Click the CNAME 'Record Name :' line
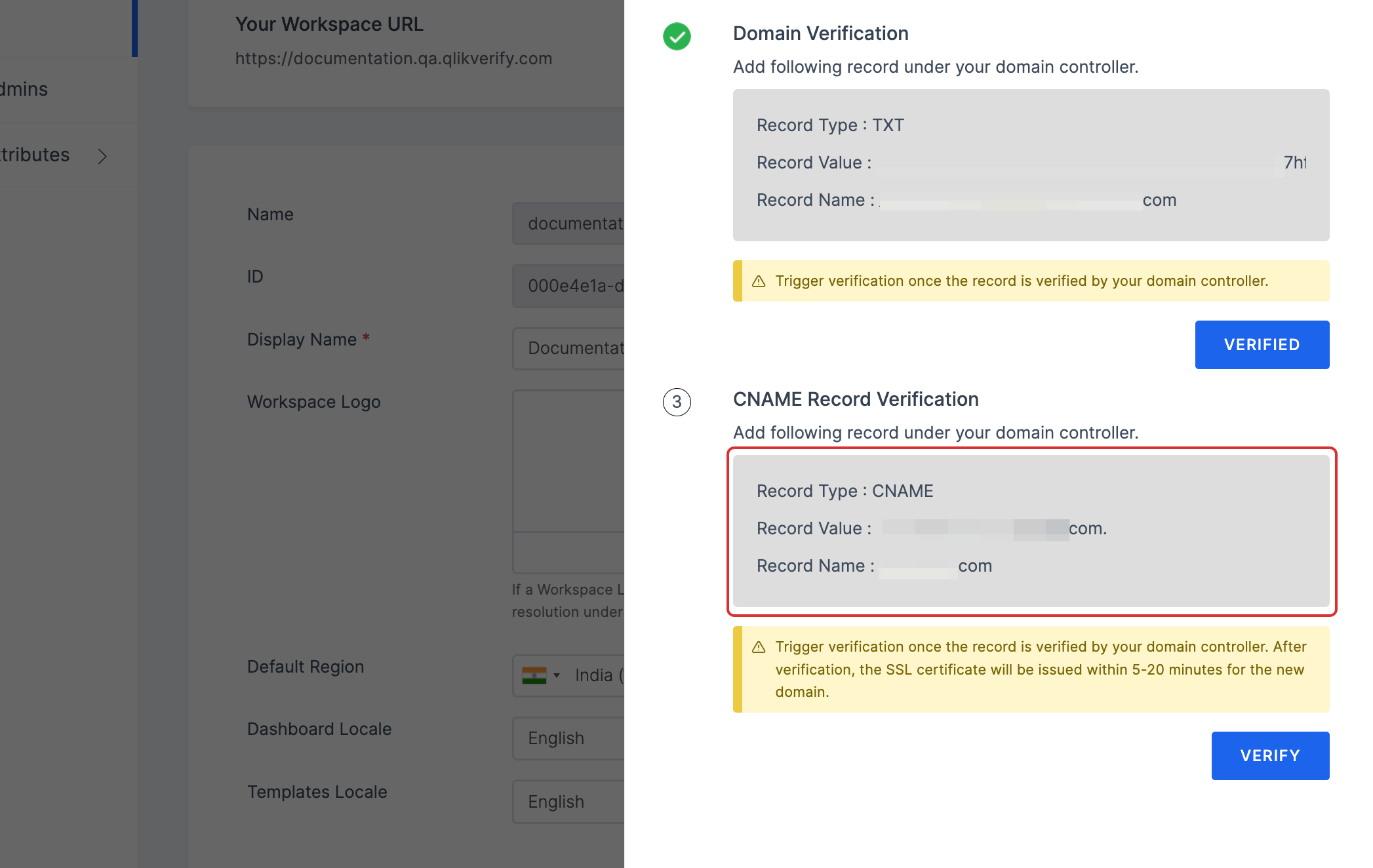Image resolution: width=1373 pixels, height=868 pixels. click(x=874, y=566)
